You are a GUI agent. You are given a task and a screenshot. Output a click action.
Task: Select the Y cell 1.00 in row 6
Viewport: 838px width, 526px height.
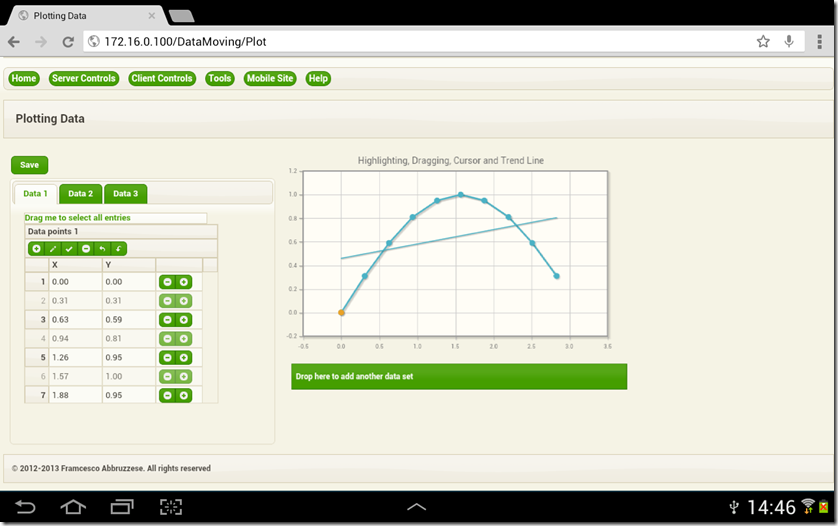pyautogui.click(x=129, y=376)
